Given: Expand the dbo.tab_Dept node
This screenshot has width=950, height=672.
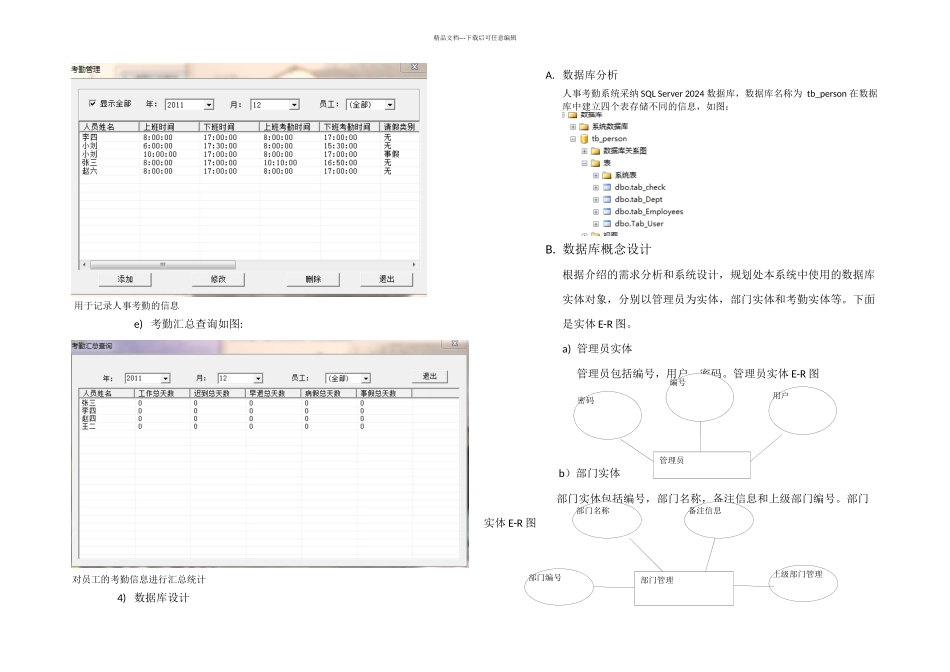Looking at the screenshot, I should pos(596,199).
